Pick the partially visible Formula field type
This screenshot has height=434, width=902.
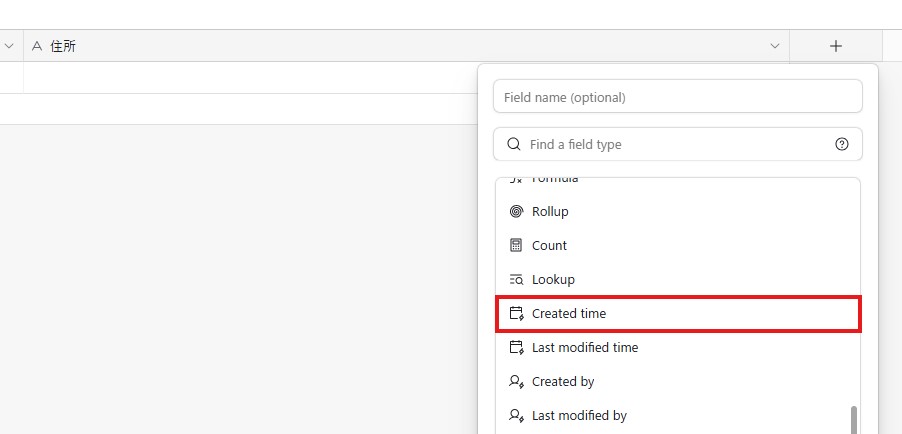click(554, 181)
